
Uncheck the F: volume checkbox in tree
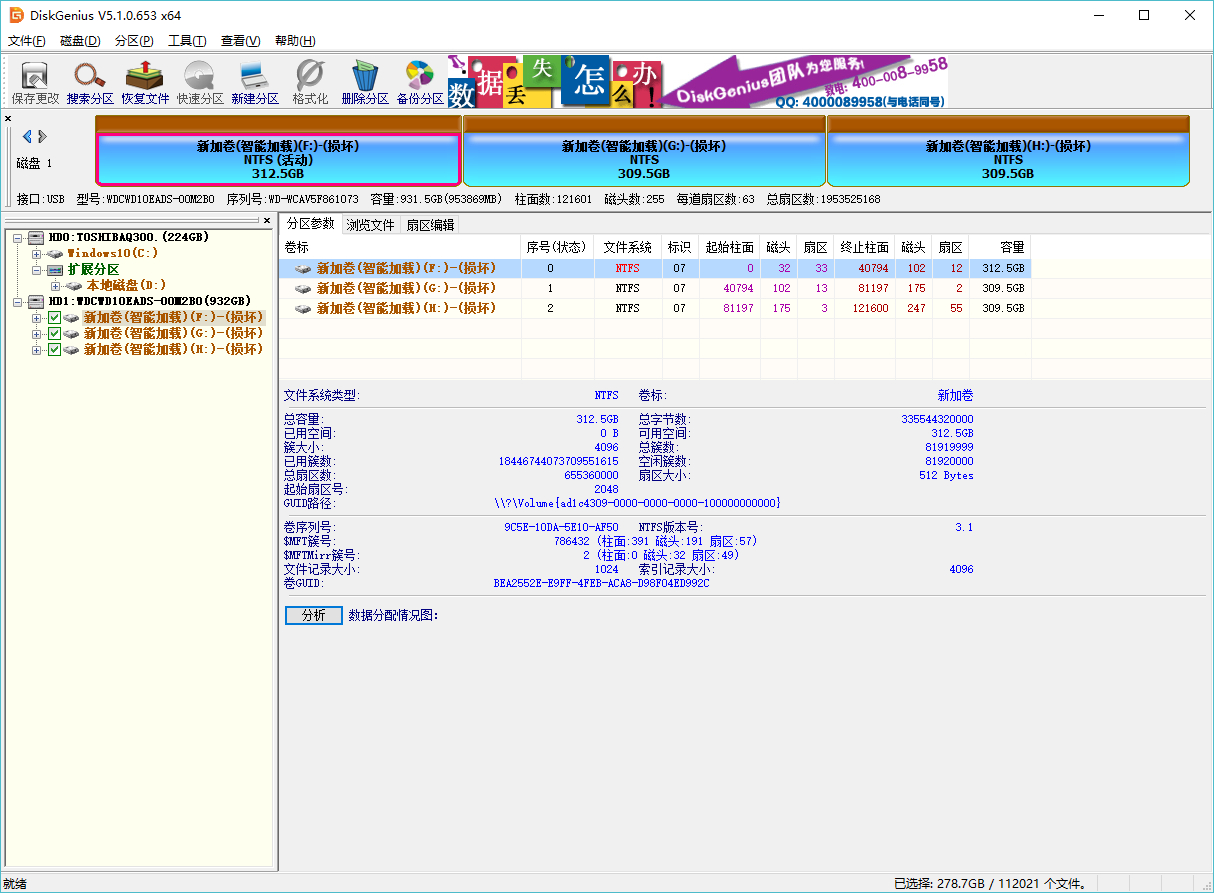(x=55, y=318)
